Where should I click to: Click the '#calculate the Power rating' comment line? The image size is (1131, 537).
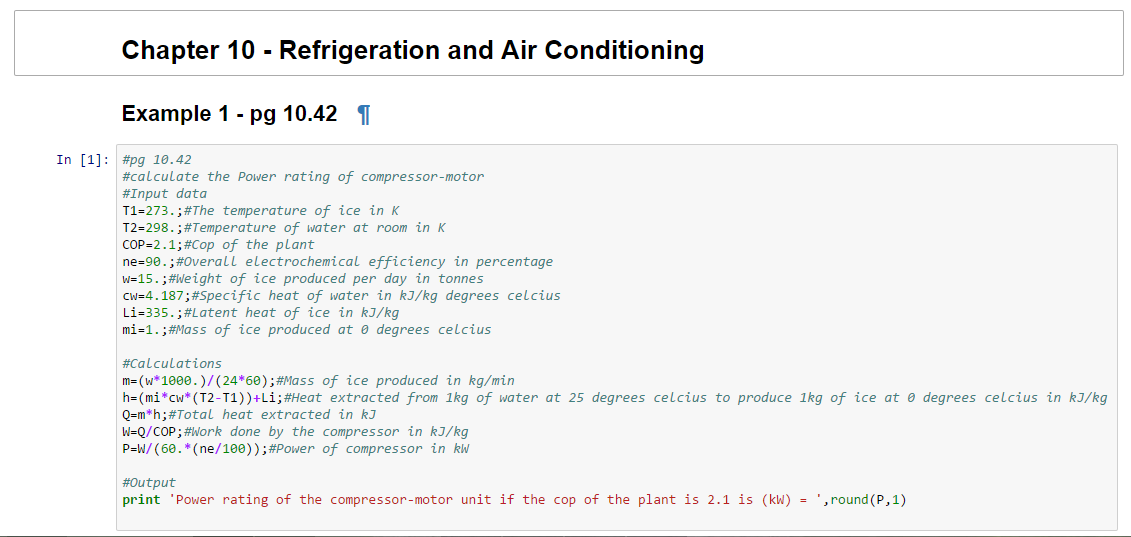(302, 177)
